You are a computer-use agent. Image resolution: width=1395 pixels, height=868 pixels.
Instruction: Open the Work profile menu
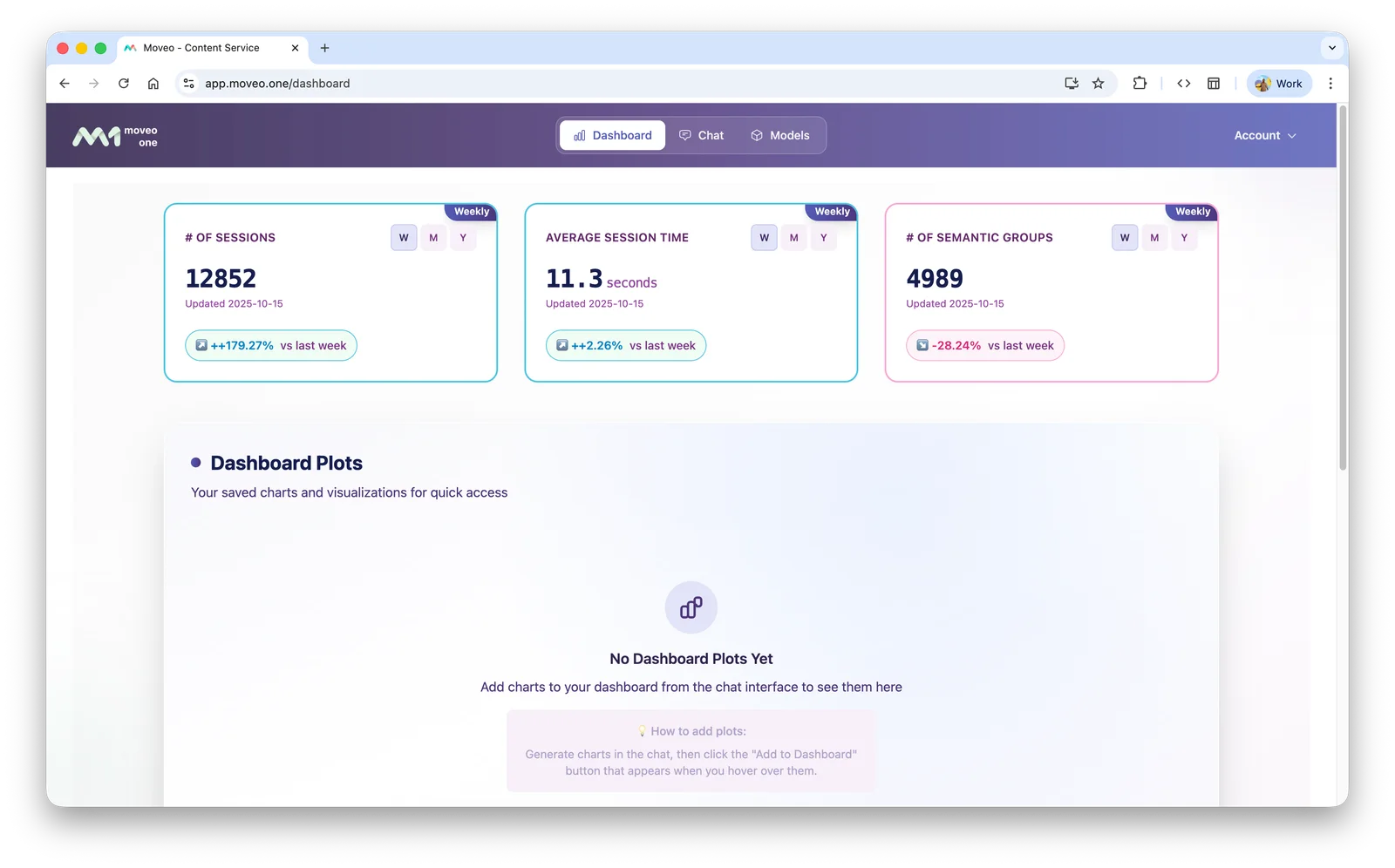coord(1279,84)
